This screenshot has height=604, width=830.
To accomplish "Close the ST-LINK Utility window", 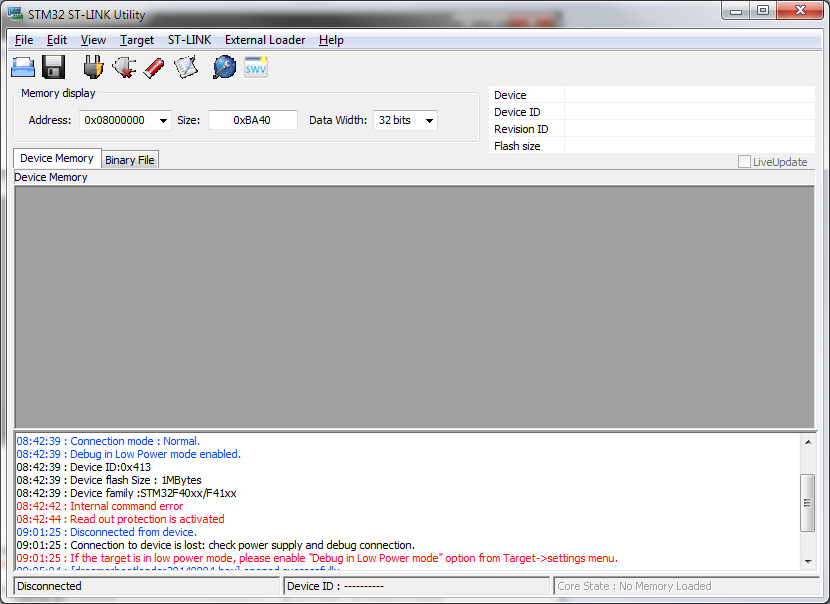I will (x=800, y=11).
